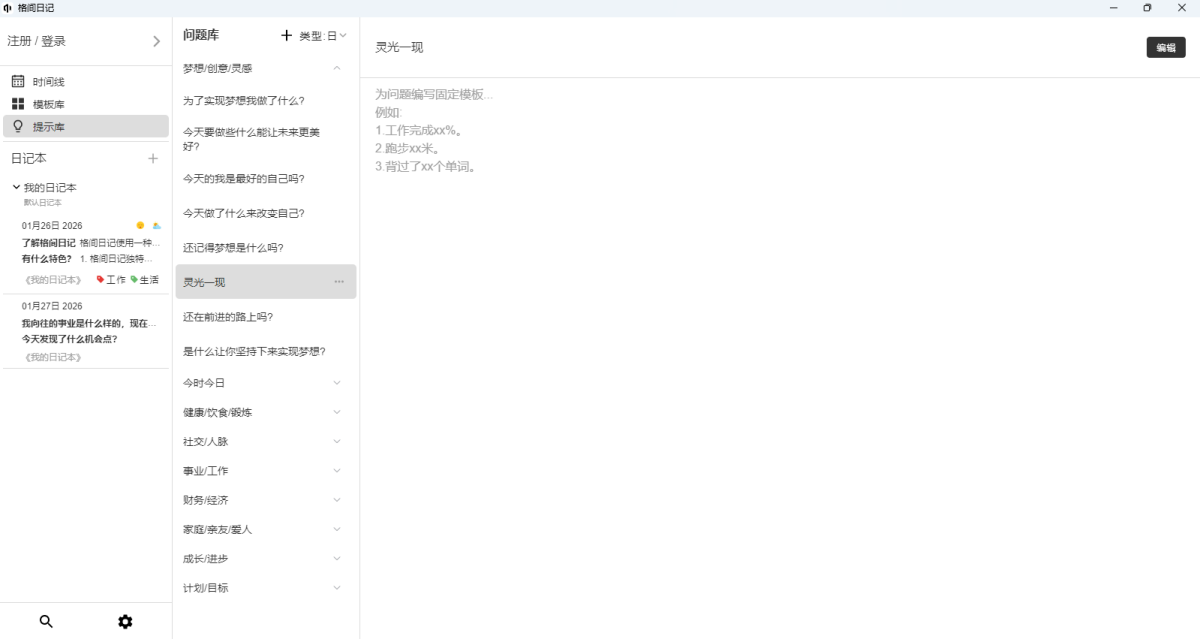Screen dimensions: 1200x639
Task: Open the 类型 dropdown filter
Action: click(323, 36)
